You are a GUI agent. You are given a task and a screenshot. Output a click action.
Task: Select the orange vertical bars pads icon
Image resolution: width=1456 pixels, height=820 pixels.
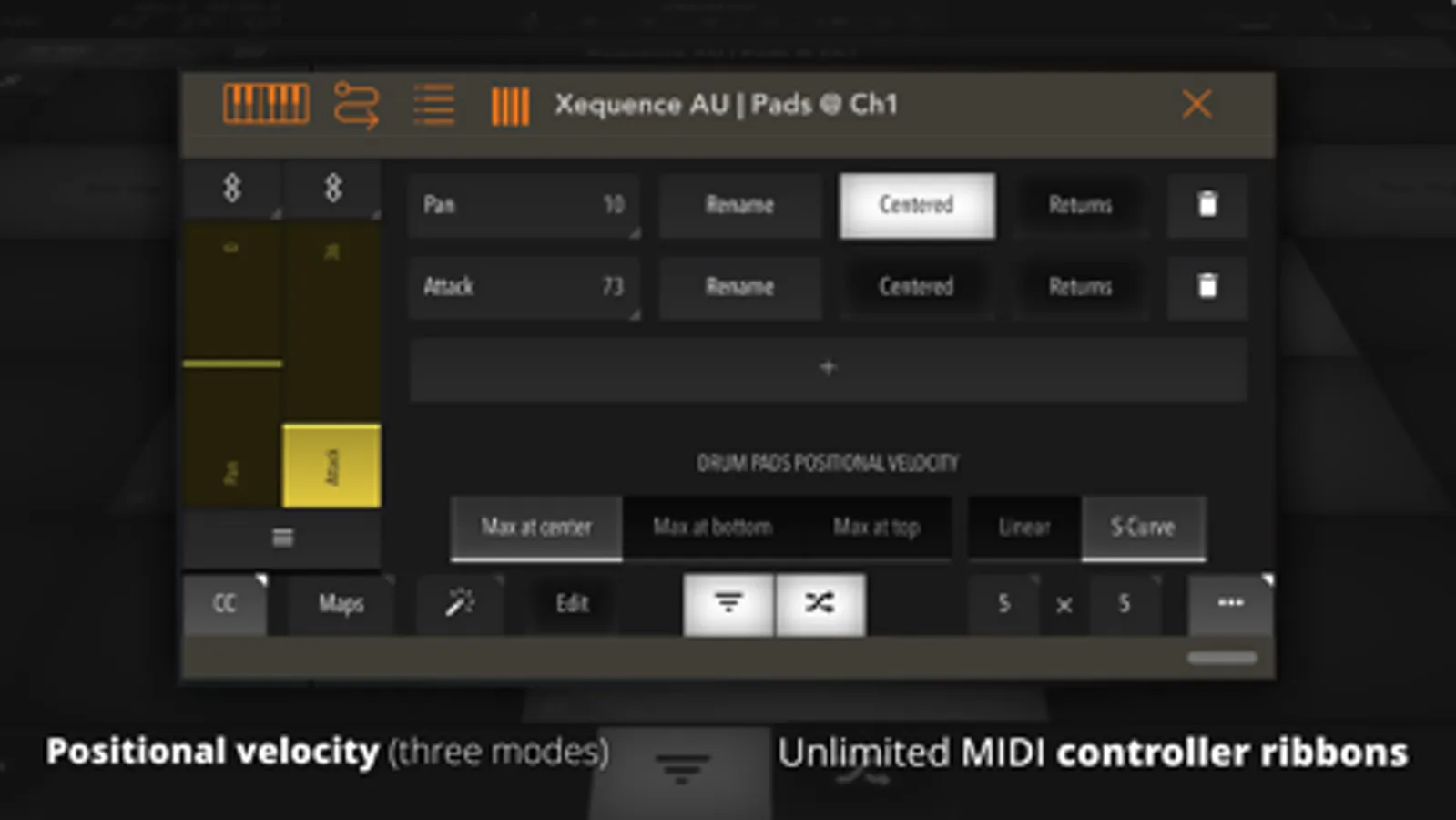pos(510,106)
